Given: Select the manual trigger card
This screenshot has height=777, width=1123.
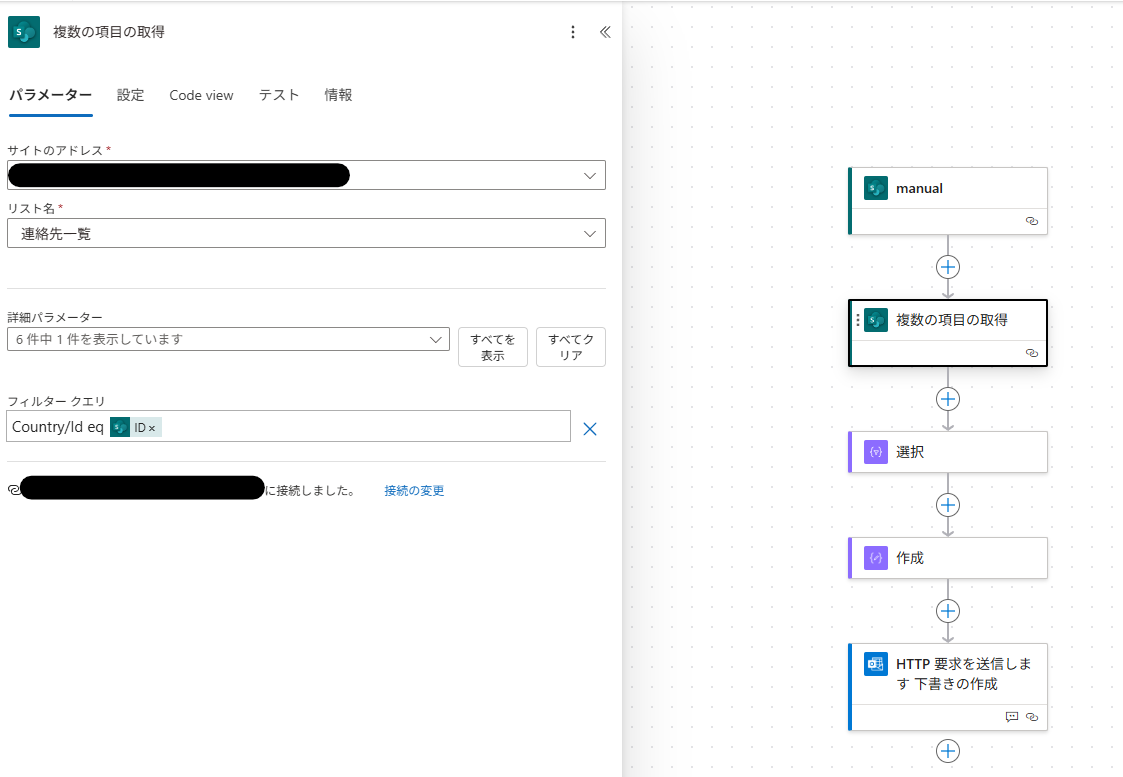Looking at the screenshot, I should (948, 201).
